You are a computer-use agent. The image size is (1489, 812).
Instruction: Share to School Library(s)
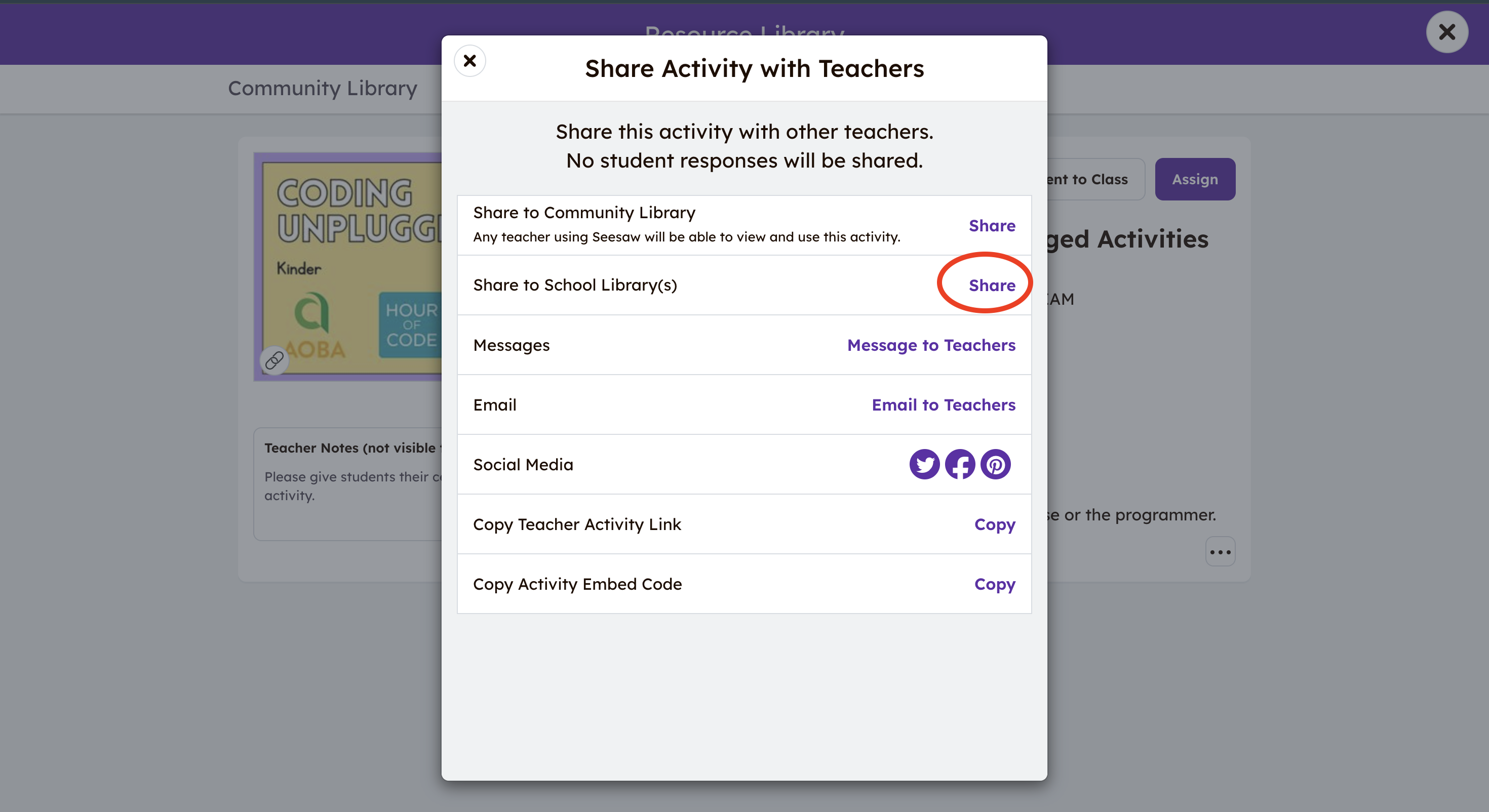(x=991, y=285)
